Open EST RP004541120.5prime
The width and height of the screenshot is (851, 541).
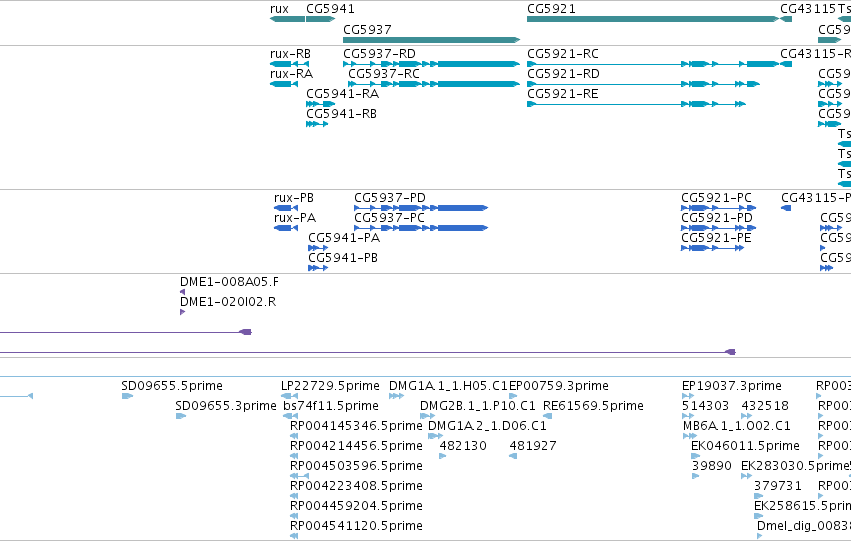[x=294, y=536]
